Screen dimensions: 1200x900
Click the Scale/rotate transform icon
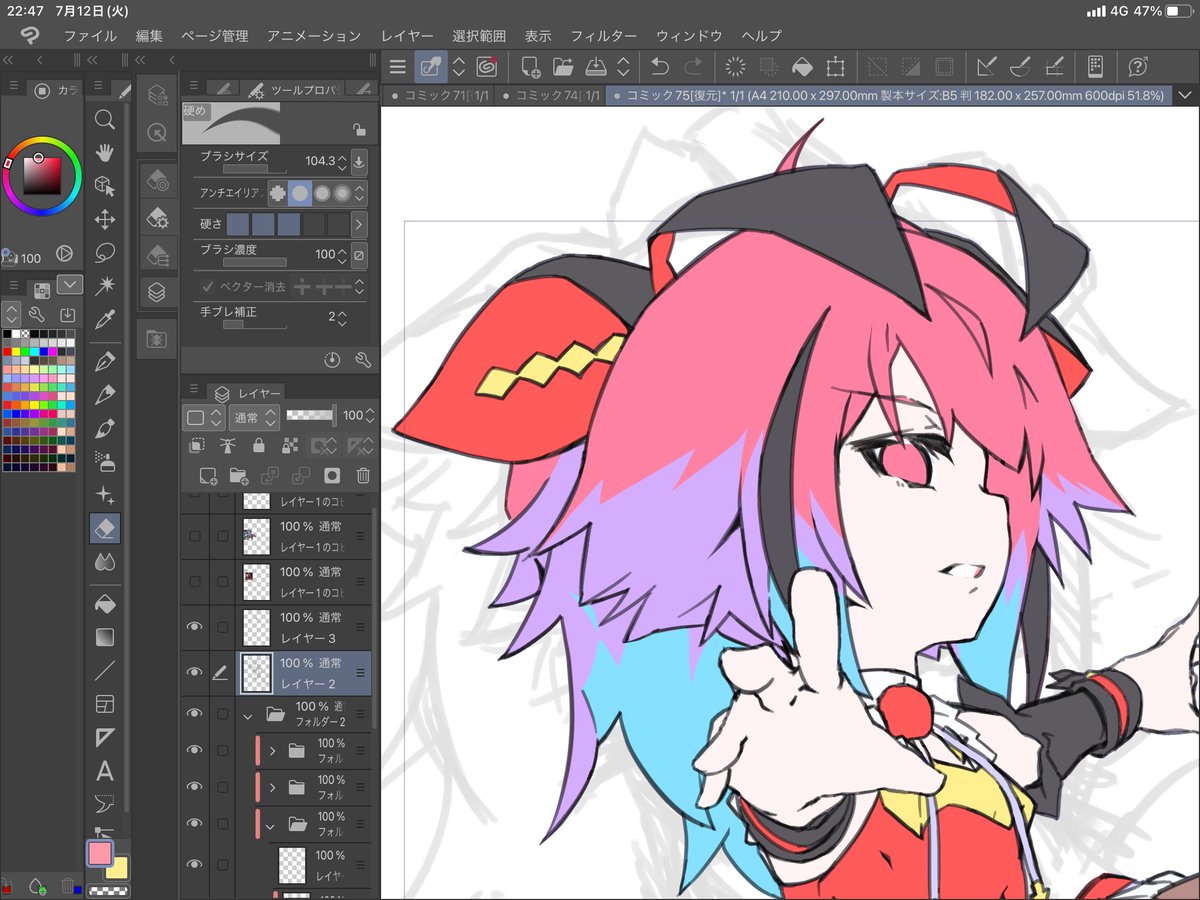pyautogui.click(x=836, y=67)
